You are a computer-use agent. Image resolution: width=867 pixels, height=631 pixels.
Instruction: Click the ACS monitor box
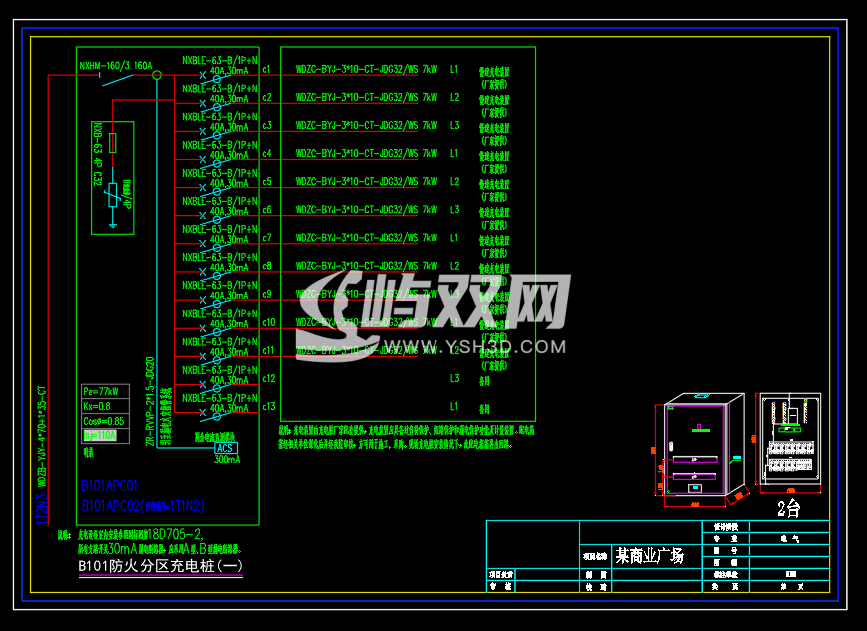click(x=226, y=449)
